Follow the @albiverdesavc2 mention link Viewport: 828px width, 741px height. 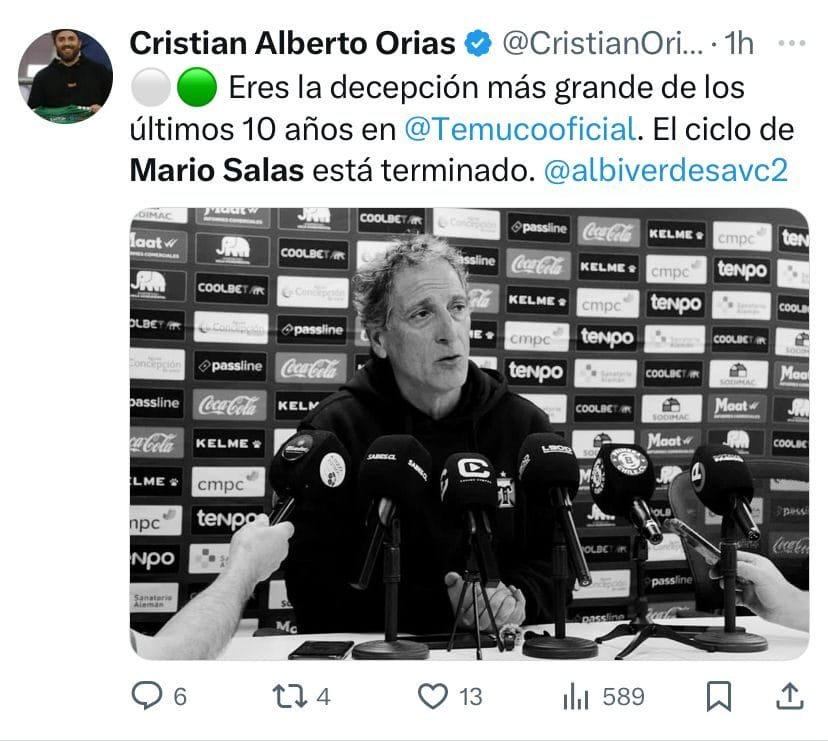point(666,171)
